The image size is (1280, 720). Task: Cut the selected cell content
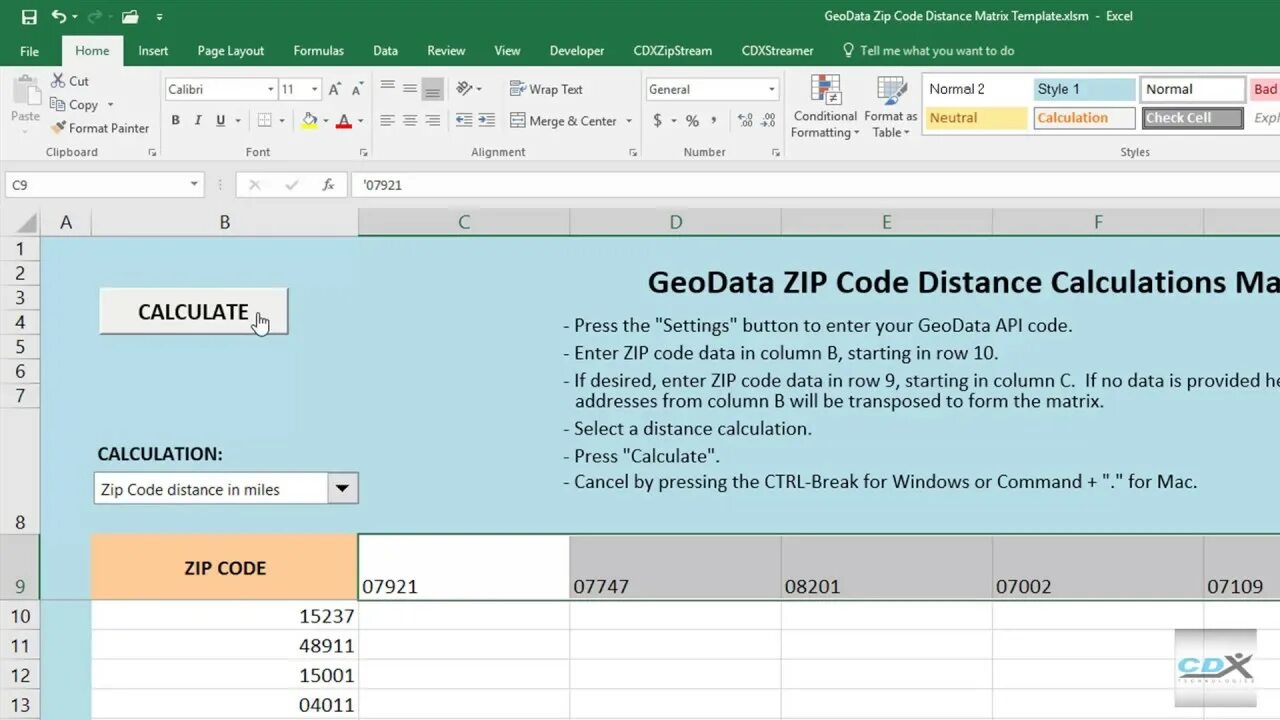click(69, 81)
